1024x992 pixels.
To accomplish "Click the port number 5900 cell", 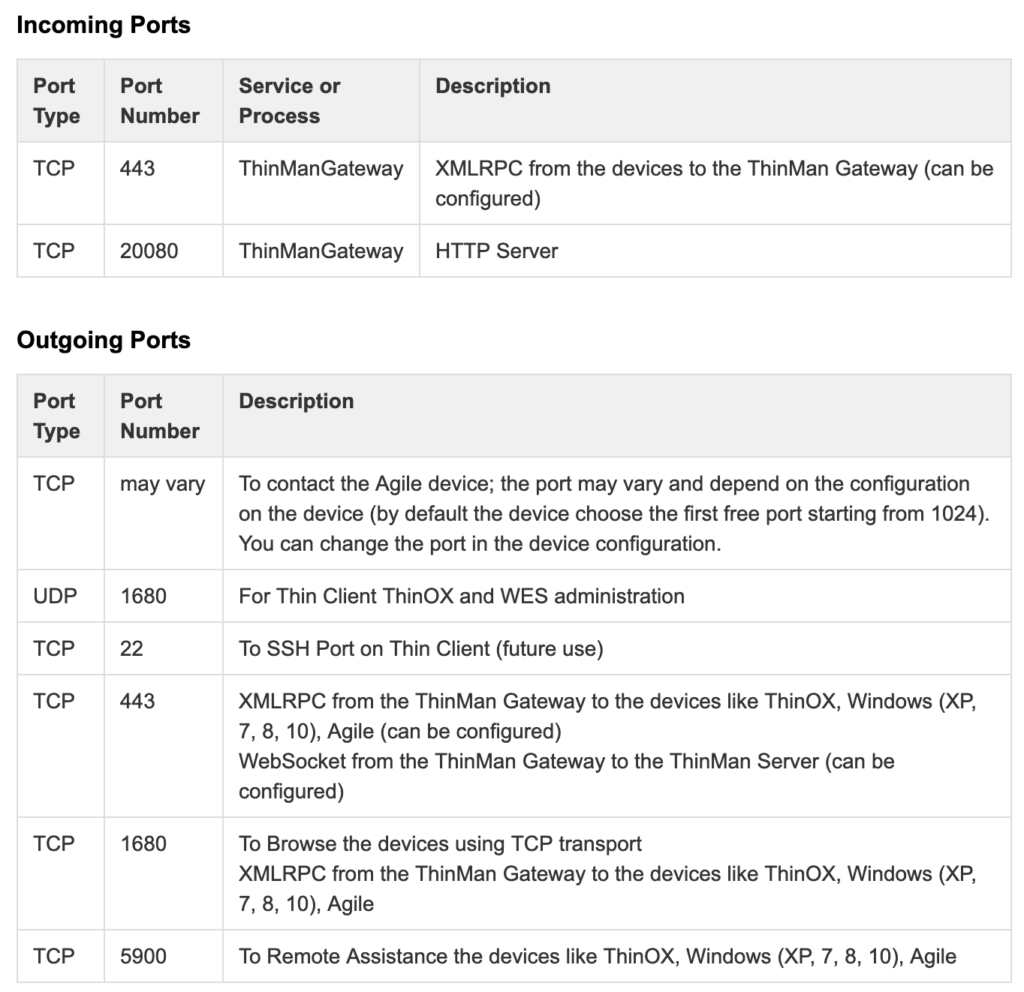I will tap(143, 957).
